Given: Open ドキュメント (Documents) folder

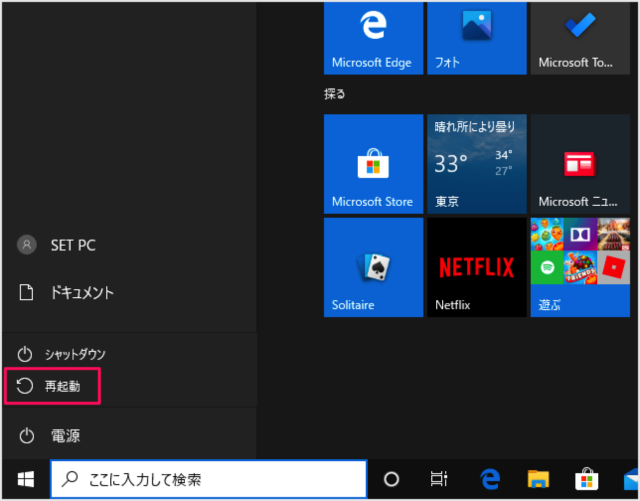Looking at the screenshot, I should (x=129, y=293).
